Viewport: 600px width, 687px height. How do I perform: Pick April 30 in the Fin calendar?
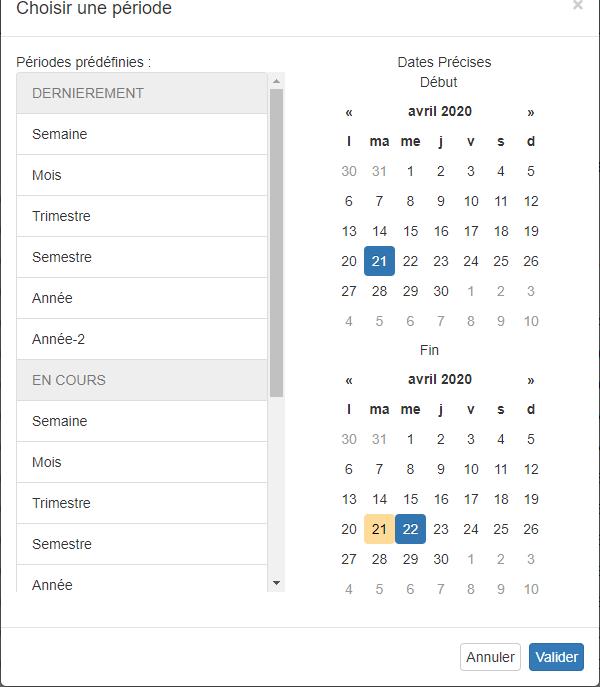(440, 560)
